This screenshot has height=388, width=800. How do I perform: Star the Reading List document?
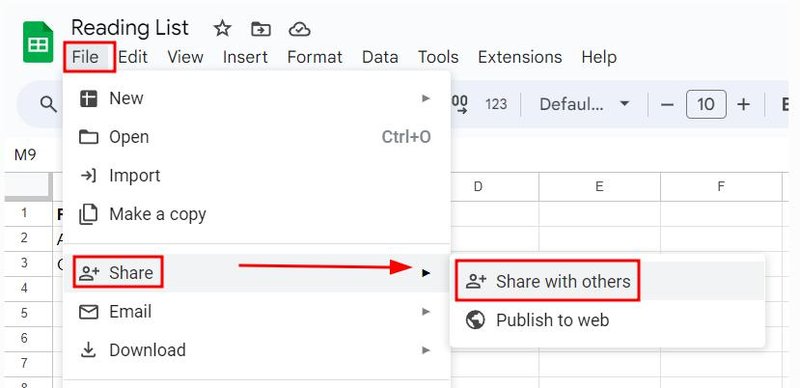coord(222,29)
